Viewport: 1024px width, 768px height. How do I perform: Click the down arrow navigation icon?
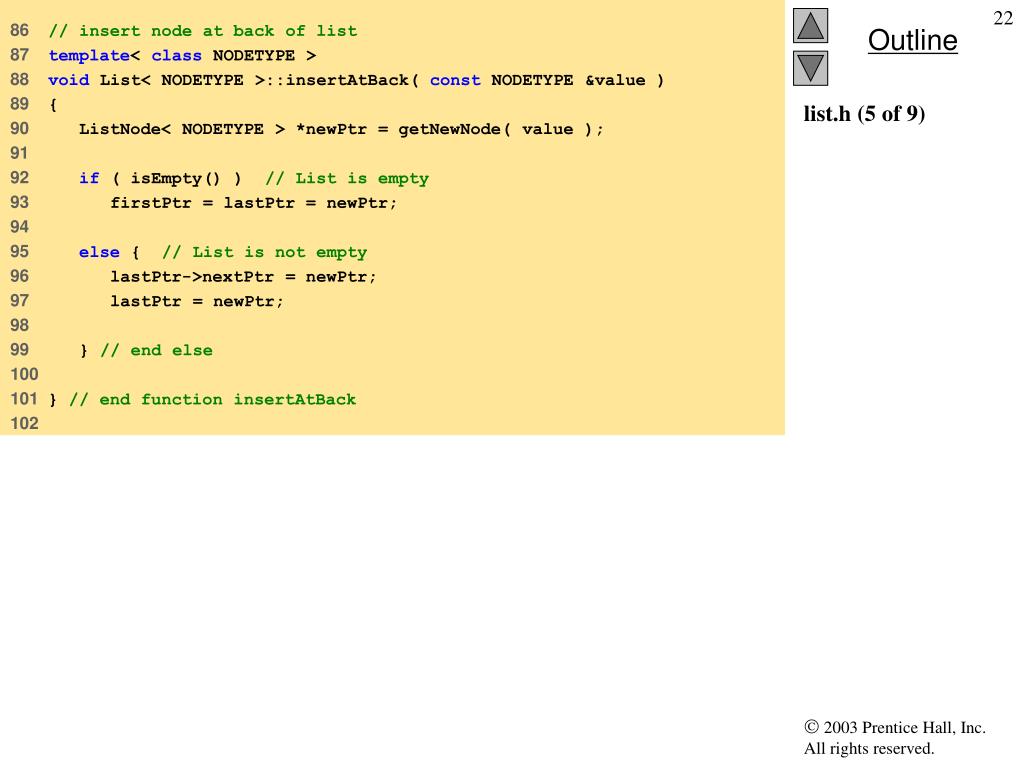click(x=810, y=68)
